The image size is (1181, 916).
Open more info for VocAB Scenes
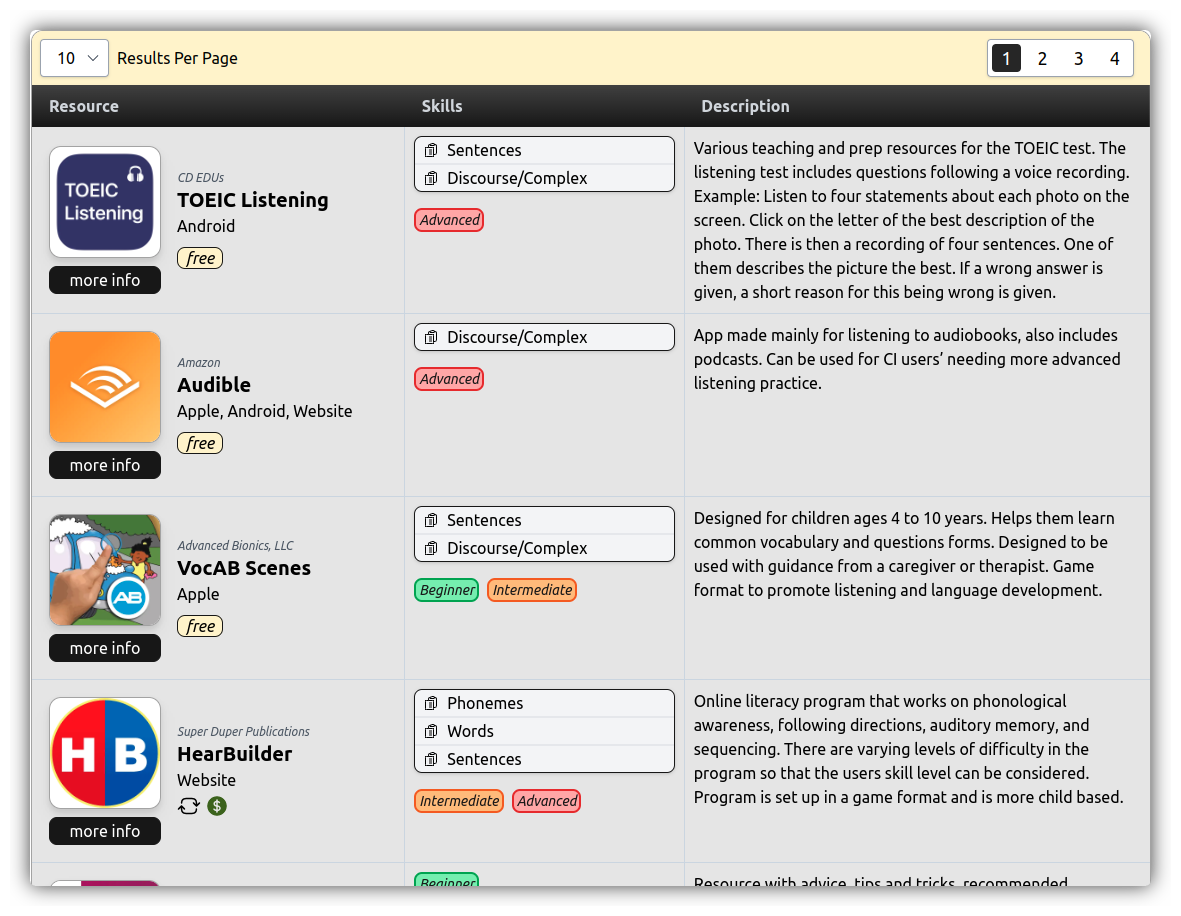[x=105, y=648]
